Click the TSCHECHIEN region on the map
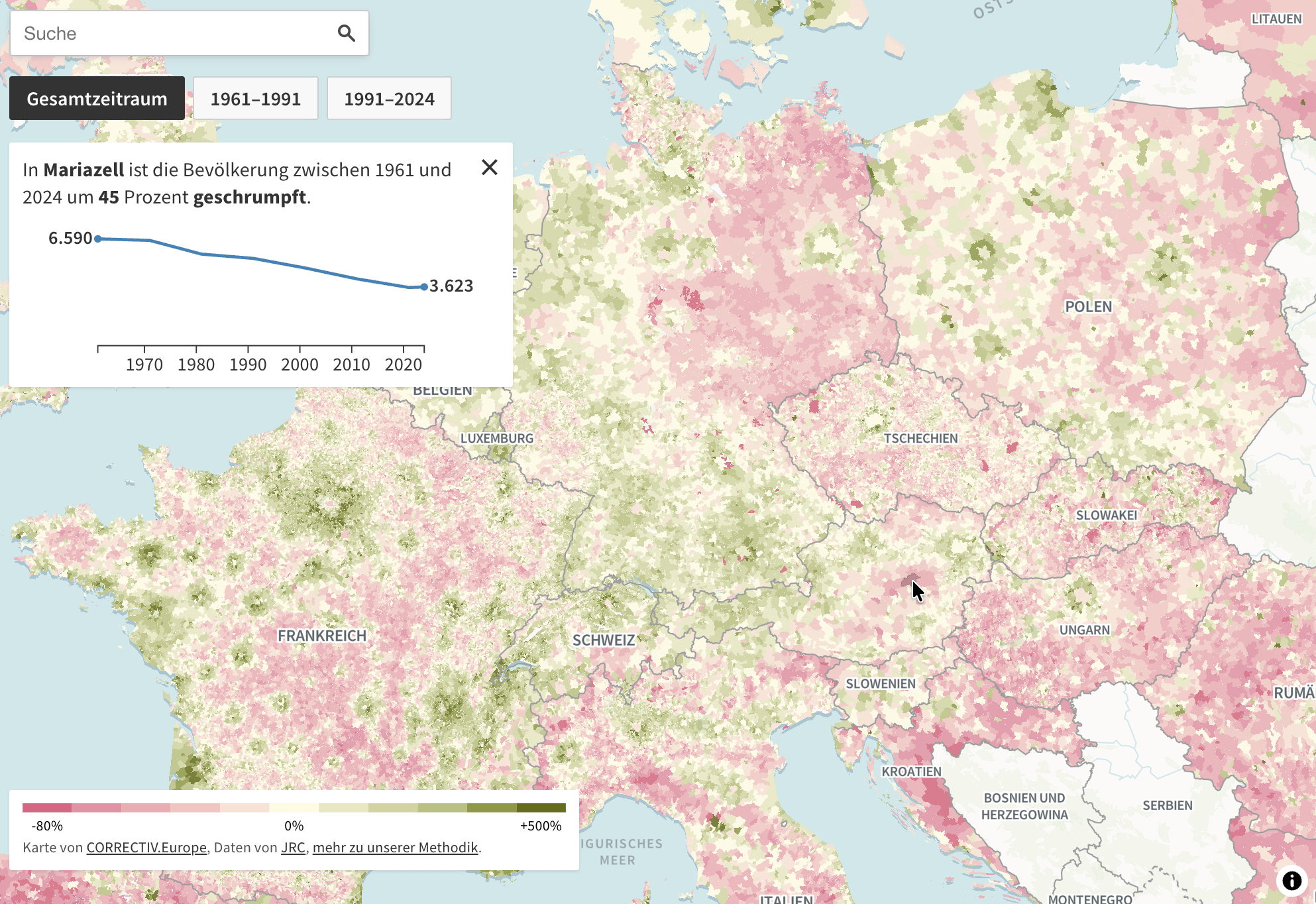The width and height of the screenshot is (1316, 904). [921, 438]
